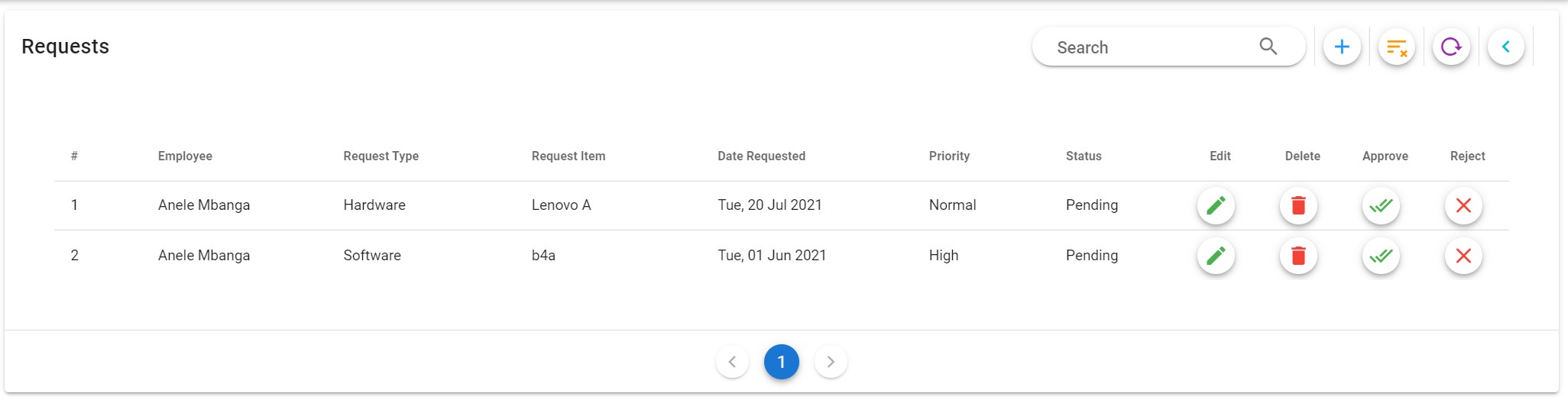1568x403 pixels.
Task: Click the Priority column header
Action: coord(949,156)
